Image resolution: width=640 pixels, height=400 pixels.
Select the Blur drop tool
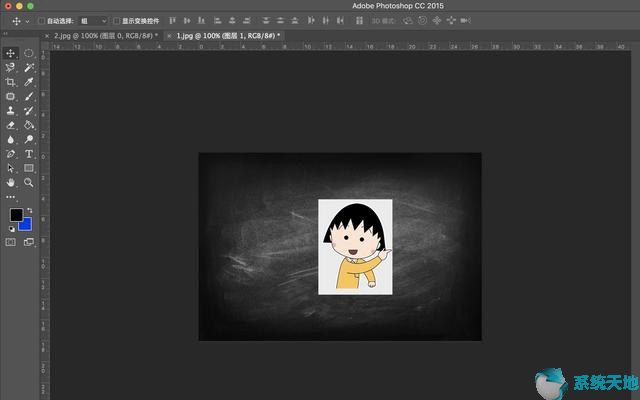coord(11,140)
